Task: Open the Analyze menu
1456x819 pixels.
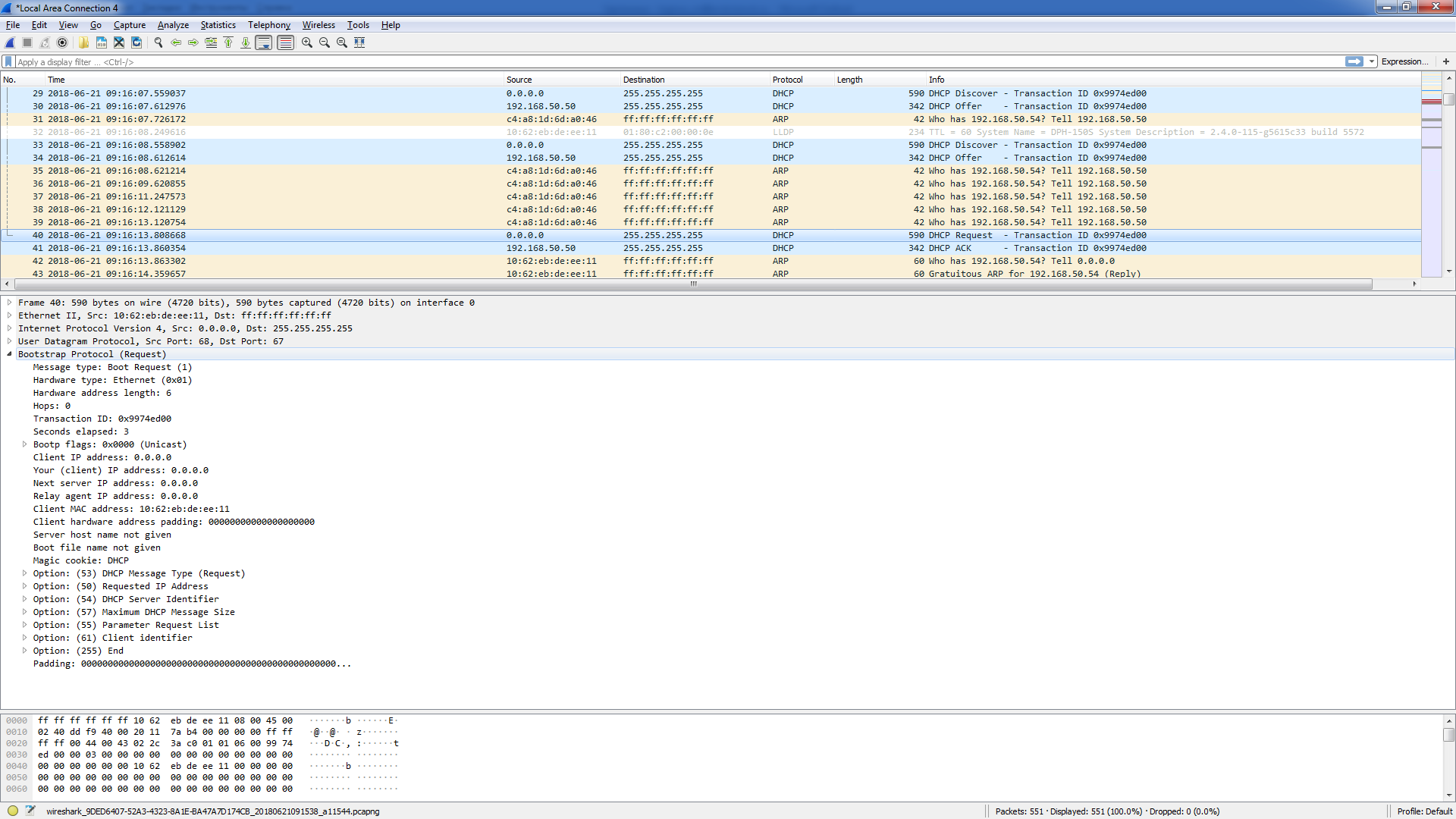Action: click(173, 25)
